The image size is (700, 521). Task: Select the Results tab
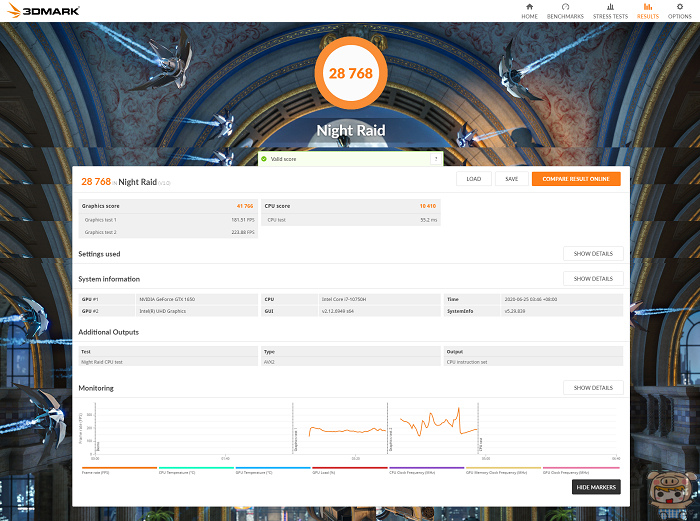point(647,11)
